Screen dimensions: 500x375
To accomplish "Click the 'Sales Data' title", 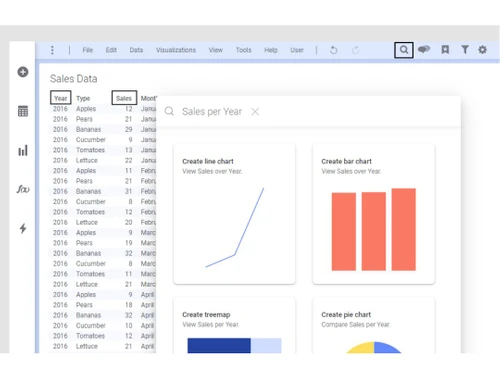I will click(x=74, y=79).
